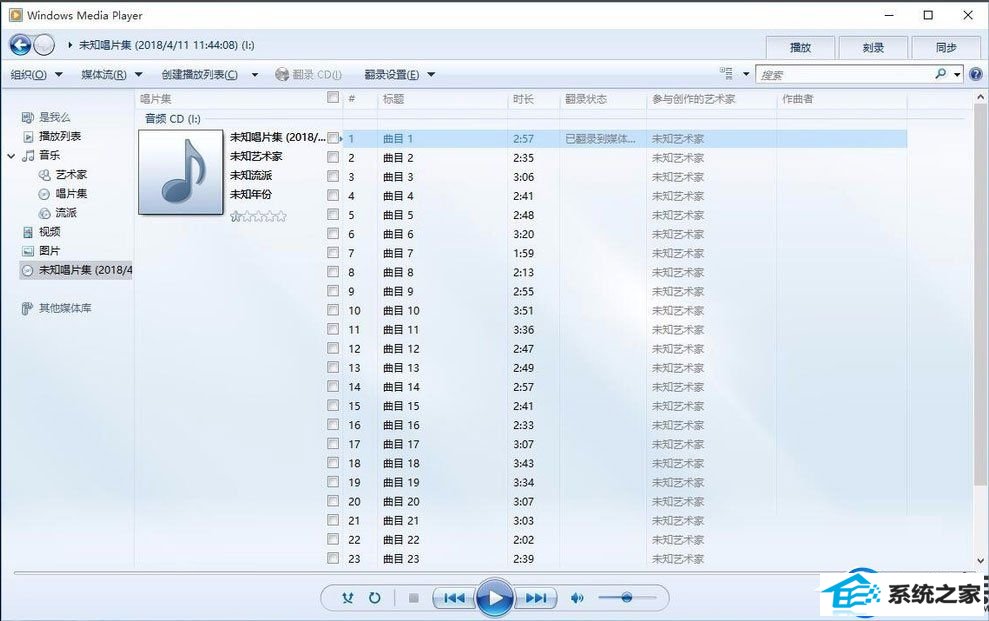This screenshot has height=621, width=989.
Task: Click 音频 CD (I:) group header
Action: (173, 119)
